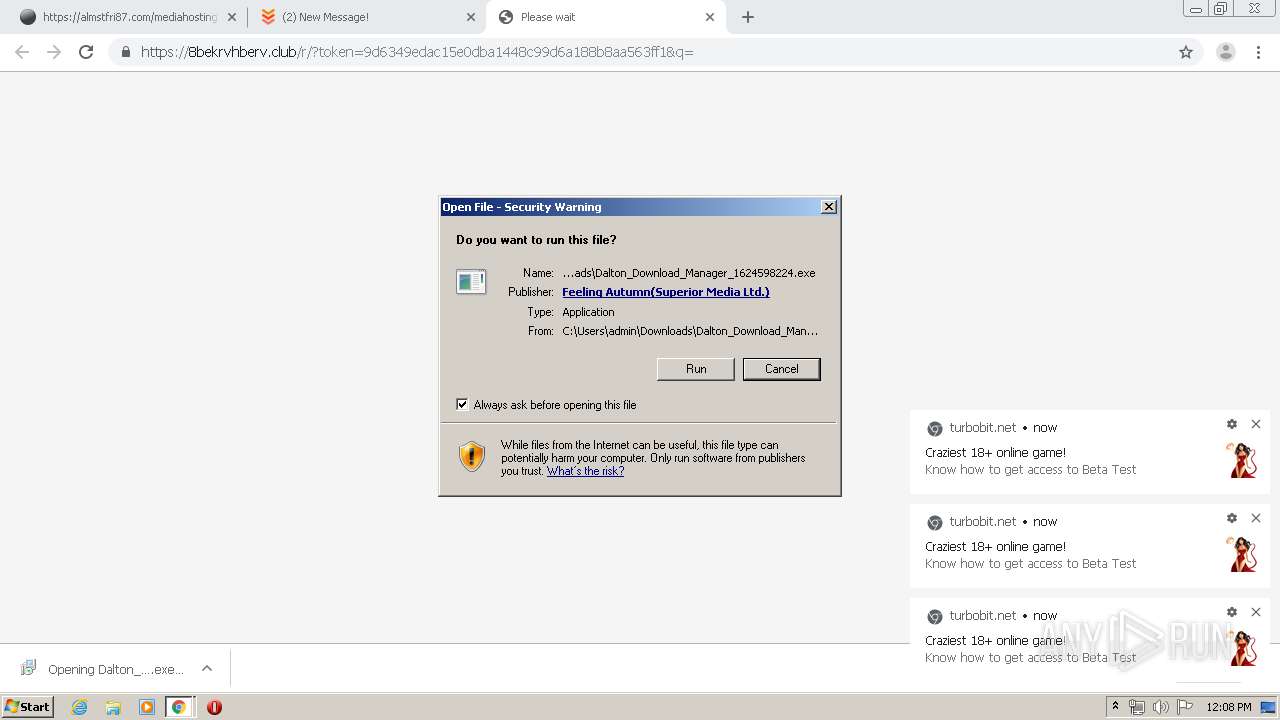The image size is (1280, 720).
Task: Show hidden system tray icons
Action: (x=1115, y=707)
